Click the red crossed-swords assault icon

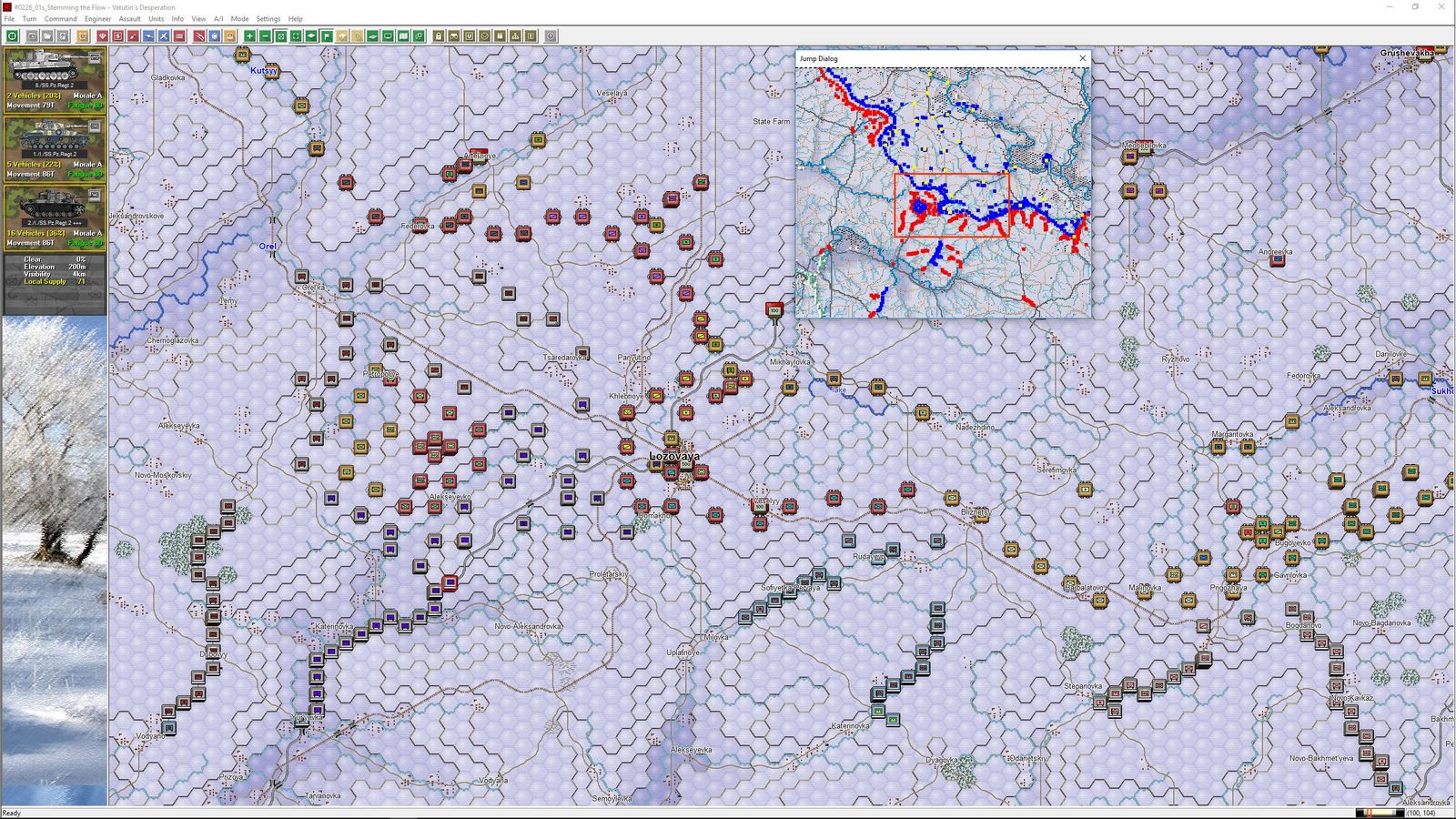point(133,36)
